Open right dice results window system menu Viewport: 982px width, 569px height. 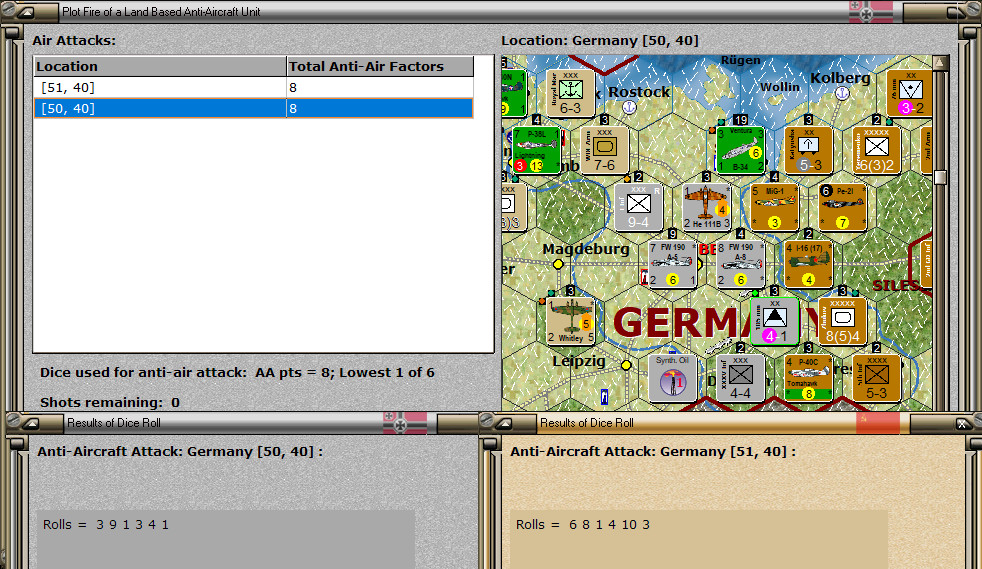503,424
